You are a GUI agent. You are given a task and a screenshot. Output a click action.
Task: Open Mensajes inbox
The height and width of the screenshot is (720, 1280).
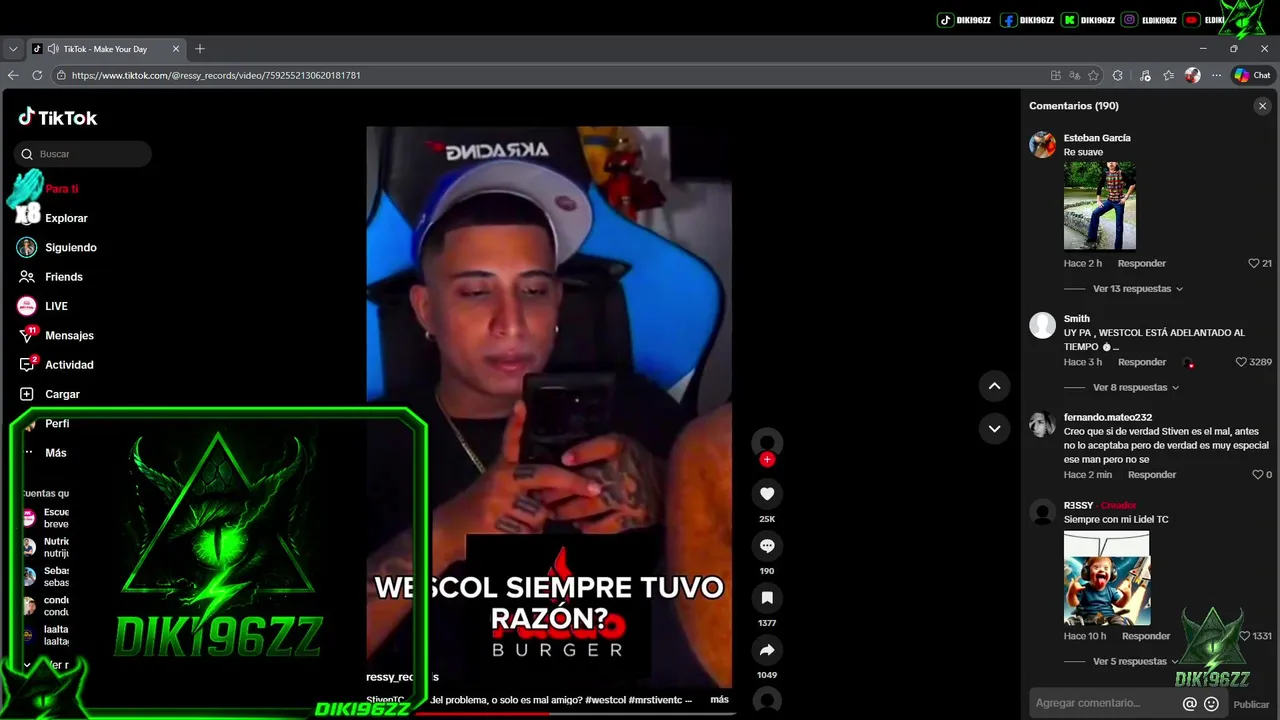[x=69, y=336]
